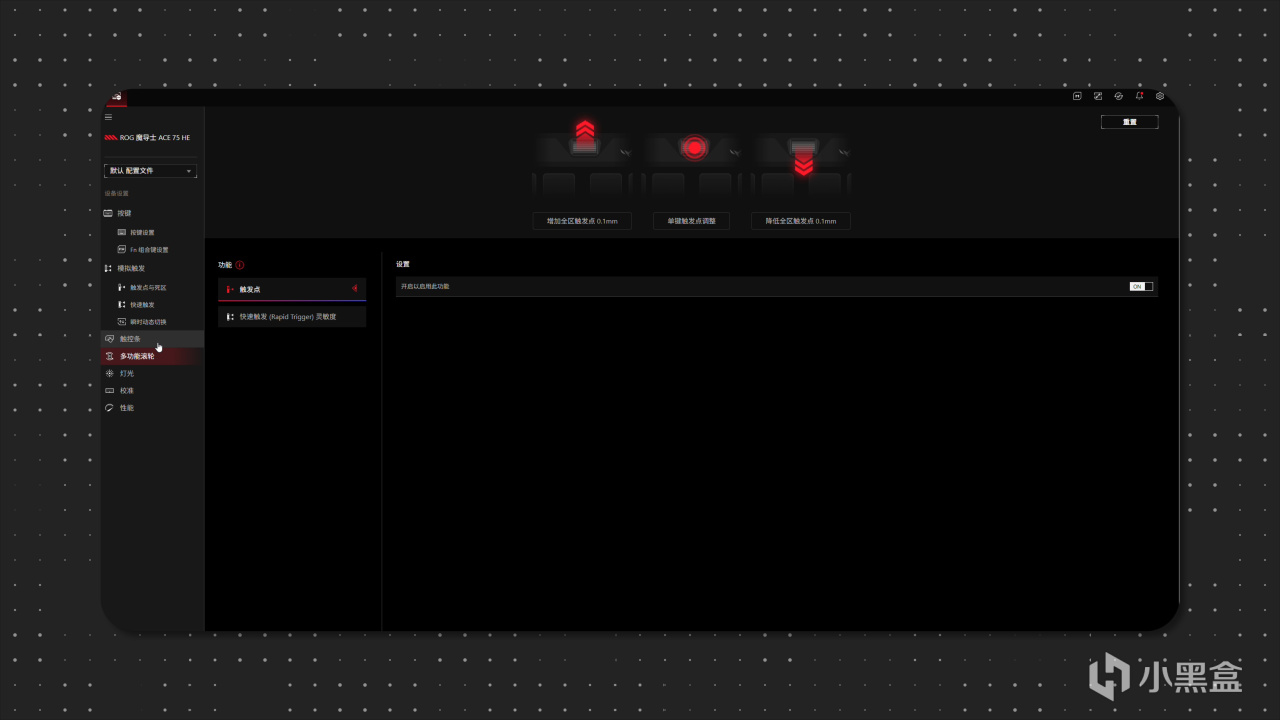This screenshot has height=720, width=1280.
Task: Open notifications bell icon
Action: [x=1139, y=96]
